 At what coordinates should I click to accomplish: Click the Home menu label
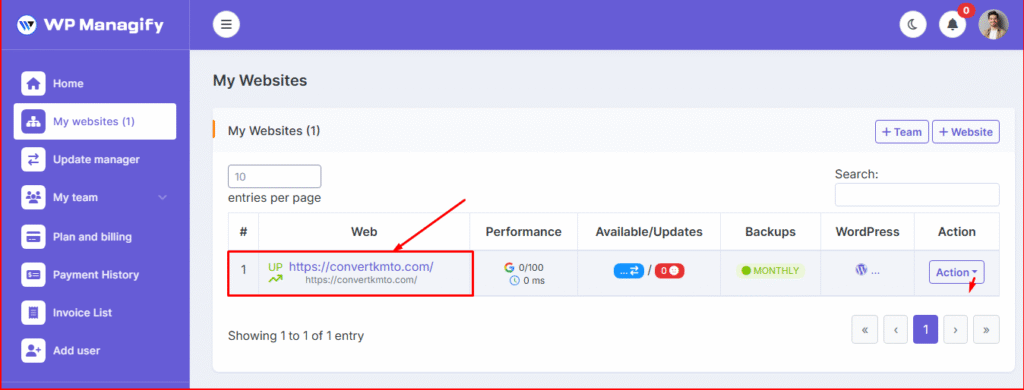coord(69,84)
